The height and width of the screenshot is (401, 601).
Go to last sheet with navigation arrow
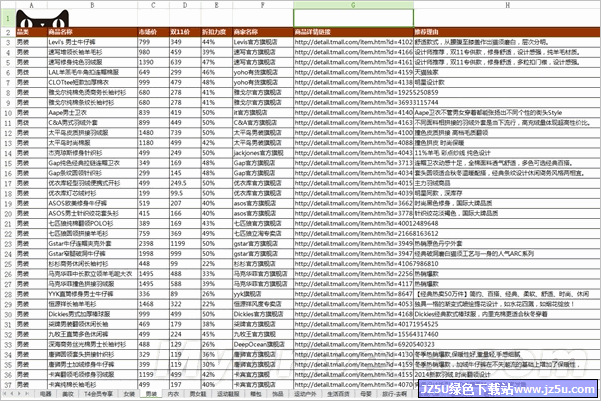(x=27, y=394)
